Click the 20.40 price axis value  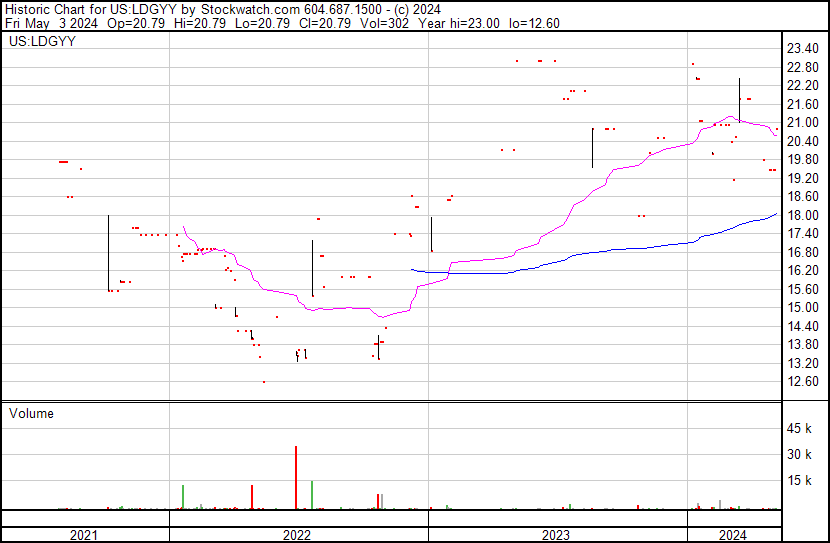802,141
